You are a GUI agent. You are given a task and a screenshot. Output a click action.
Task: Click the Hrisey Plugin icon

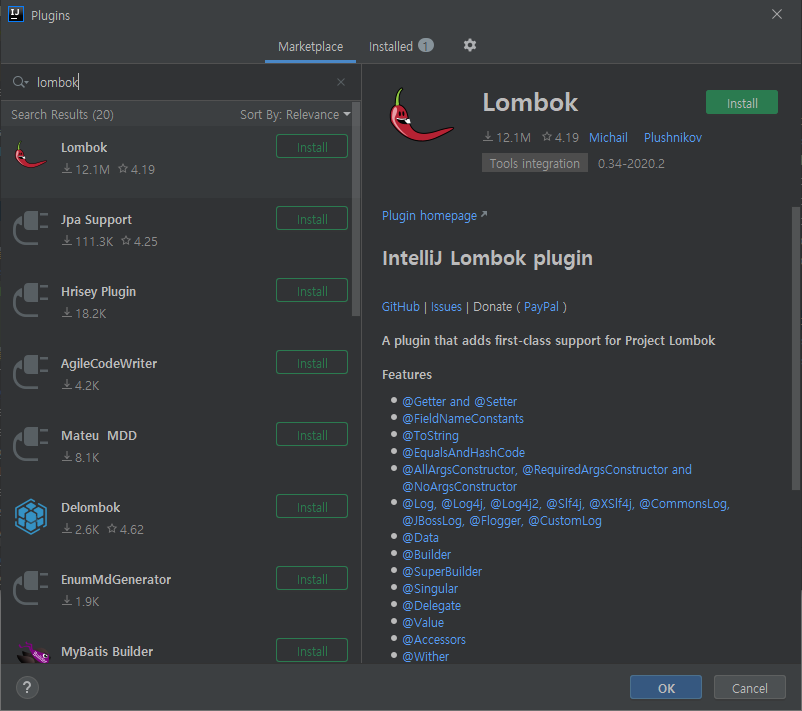31,300
